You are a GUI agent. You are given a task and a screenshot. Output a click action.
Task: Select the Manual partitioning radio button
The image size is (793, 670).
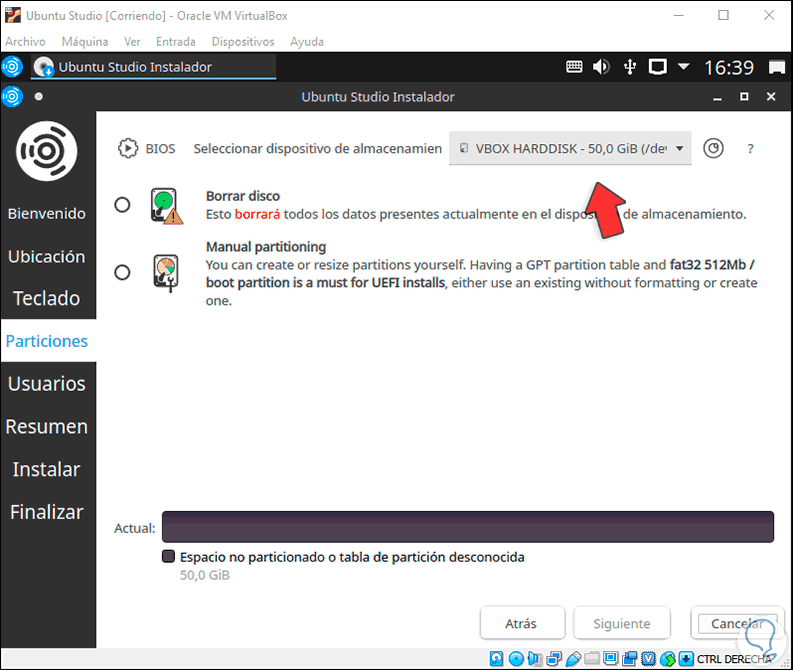click(x=122, y=273)
